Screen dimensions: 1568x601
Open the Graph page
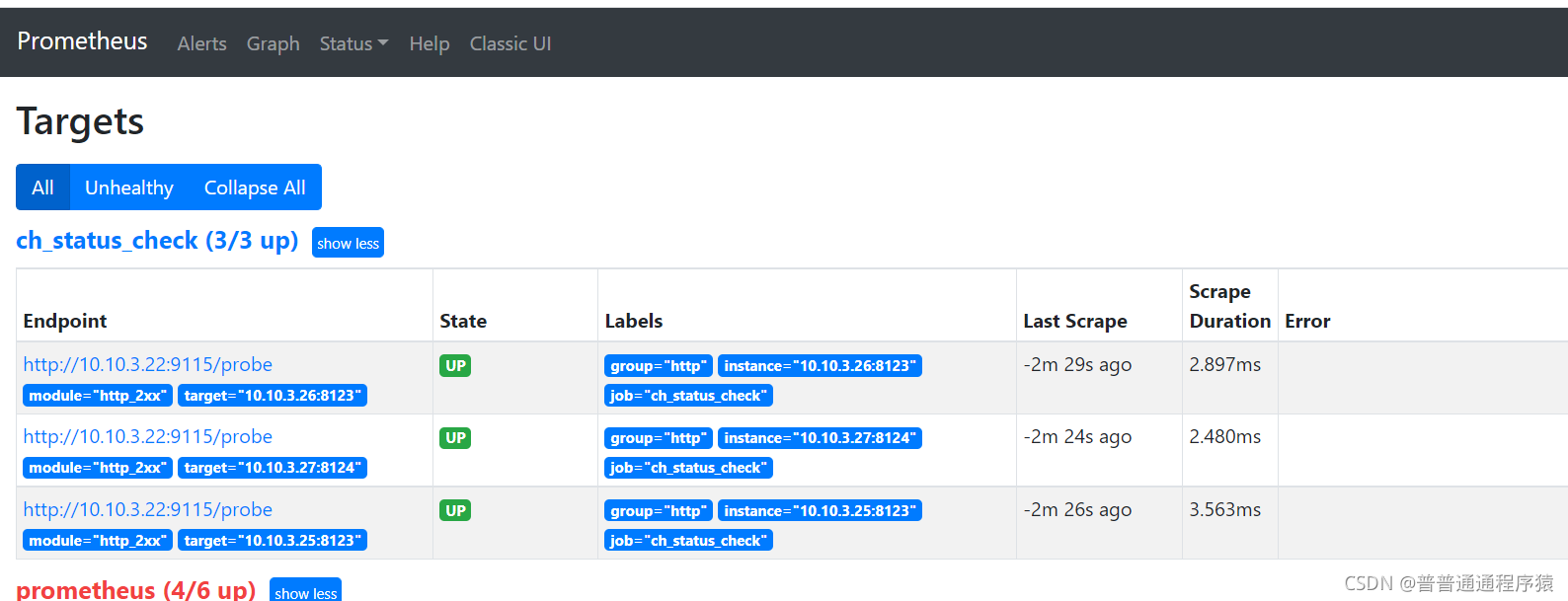tap(274, 43)
